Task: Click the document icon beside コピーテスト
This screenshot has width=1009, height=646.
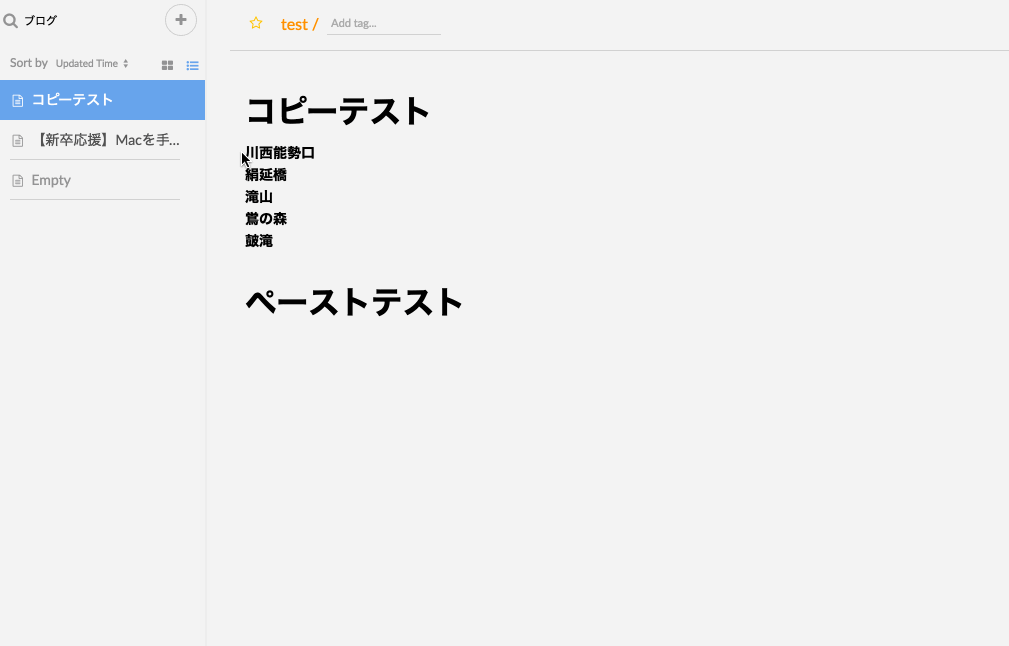Action: click(x=16, y=99)
